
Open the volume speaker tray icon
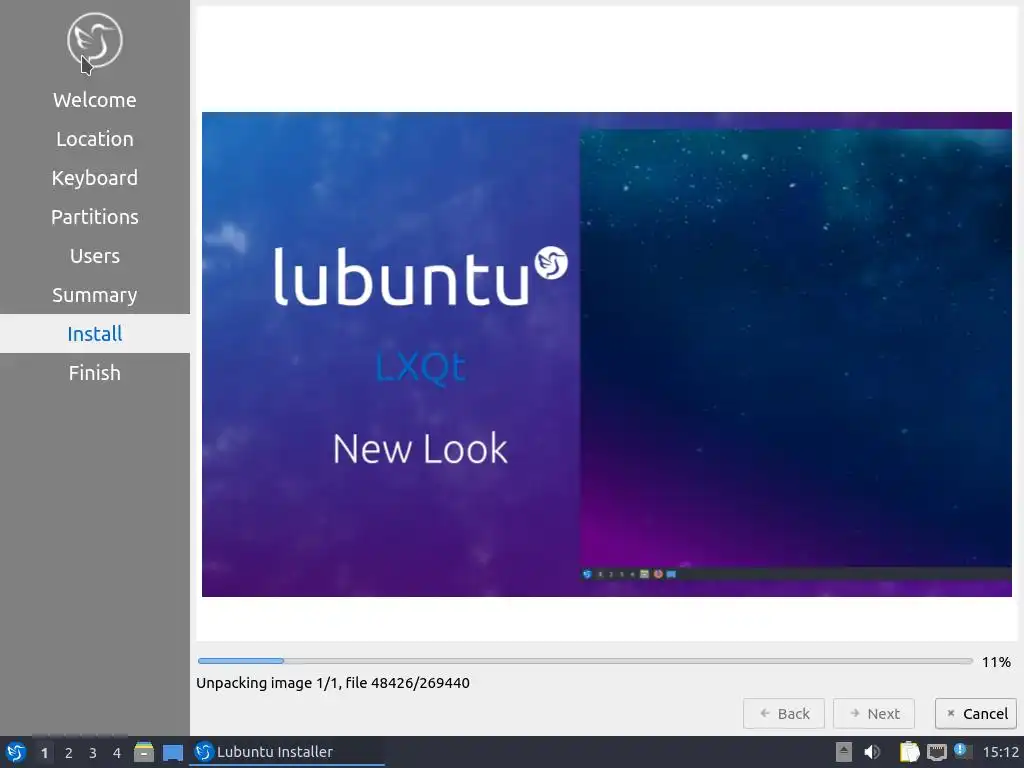(872, 752)
